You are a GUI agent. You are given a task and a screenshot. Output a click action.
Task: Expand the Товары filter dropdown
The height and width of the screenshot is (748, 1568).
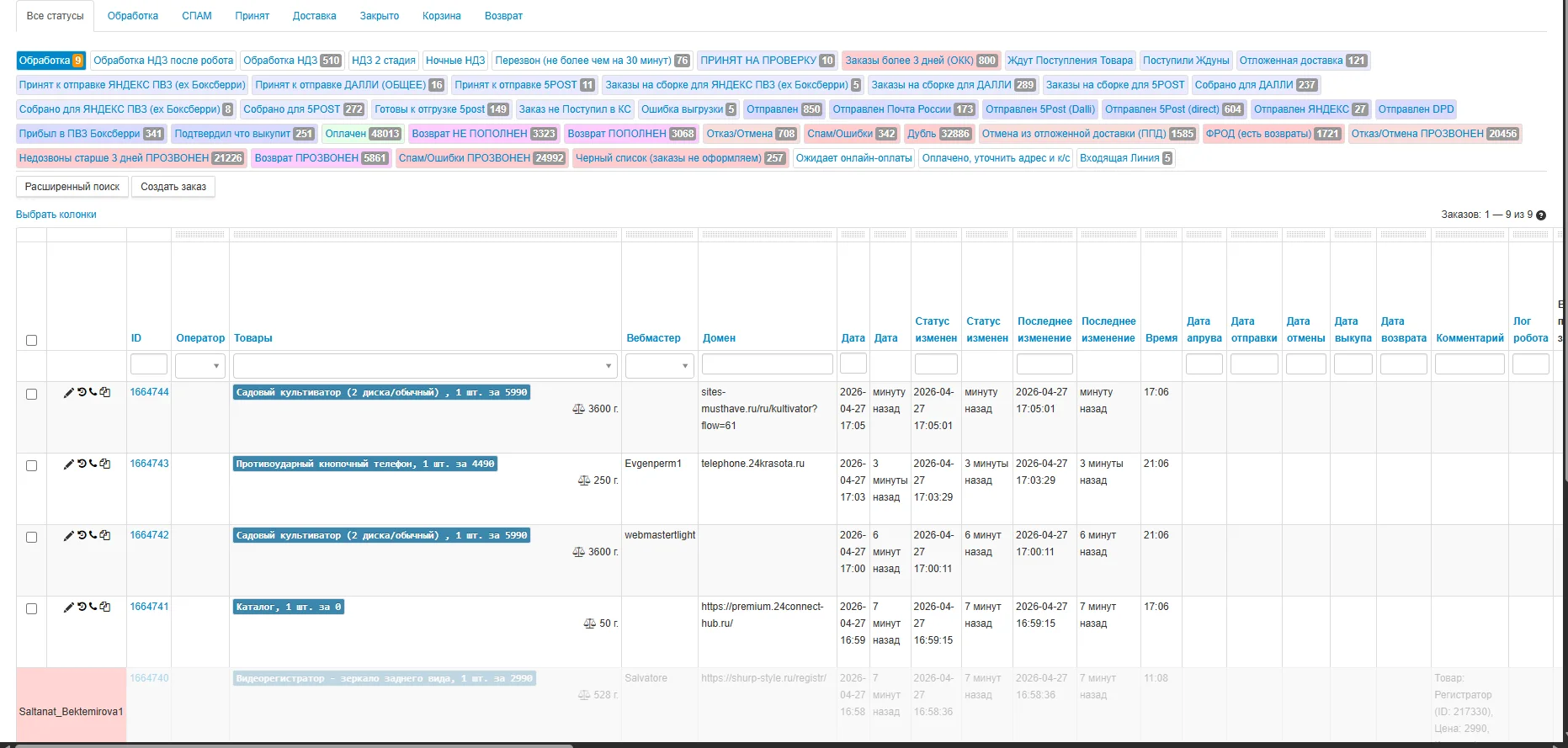tap(425, 366)
